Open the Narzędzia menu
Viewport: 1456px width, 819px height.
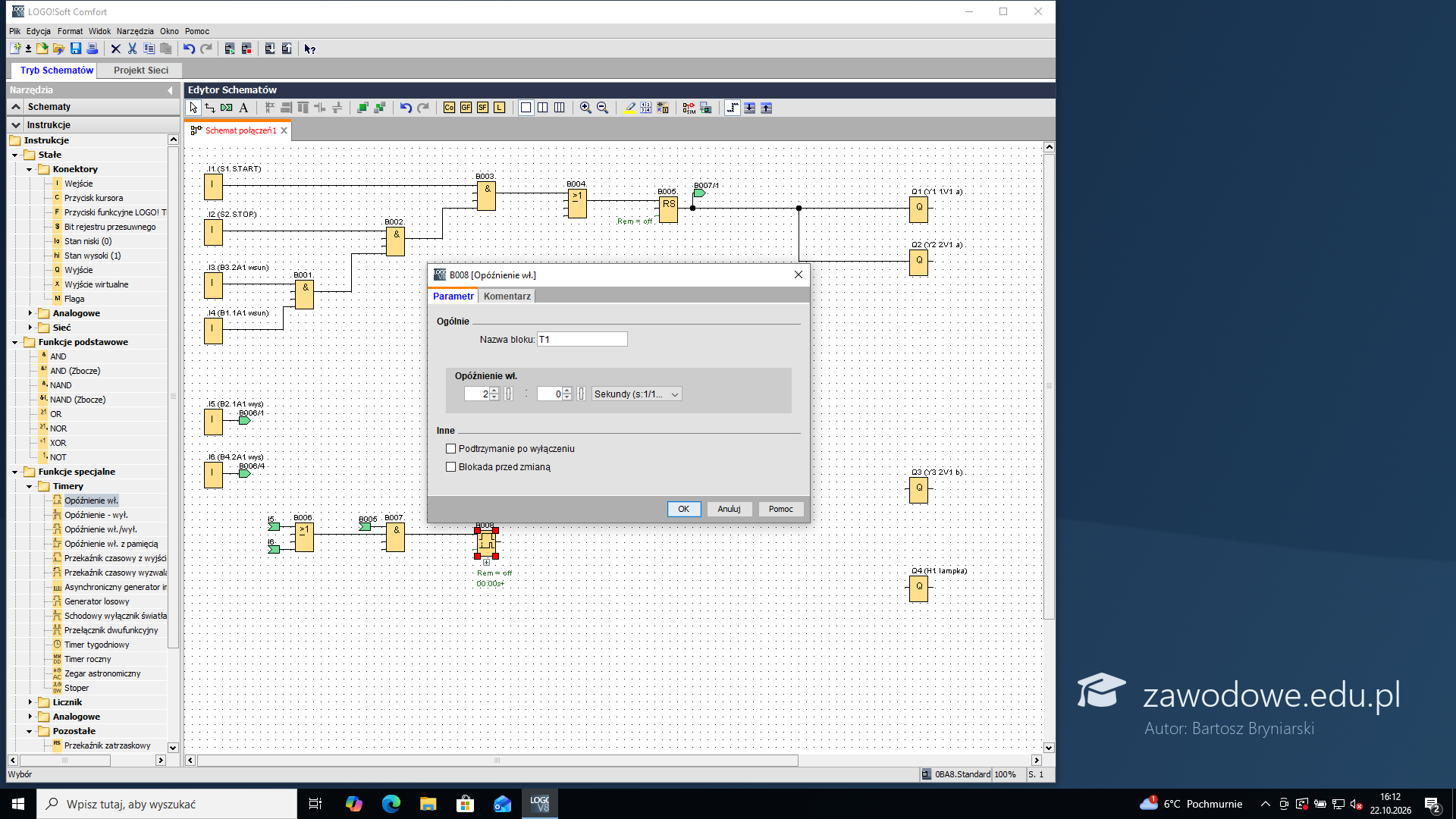click(135, 31)
